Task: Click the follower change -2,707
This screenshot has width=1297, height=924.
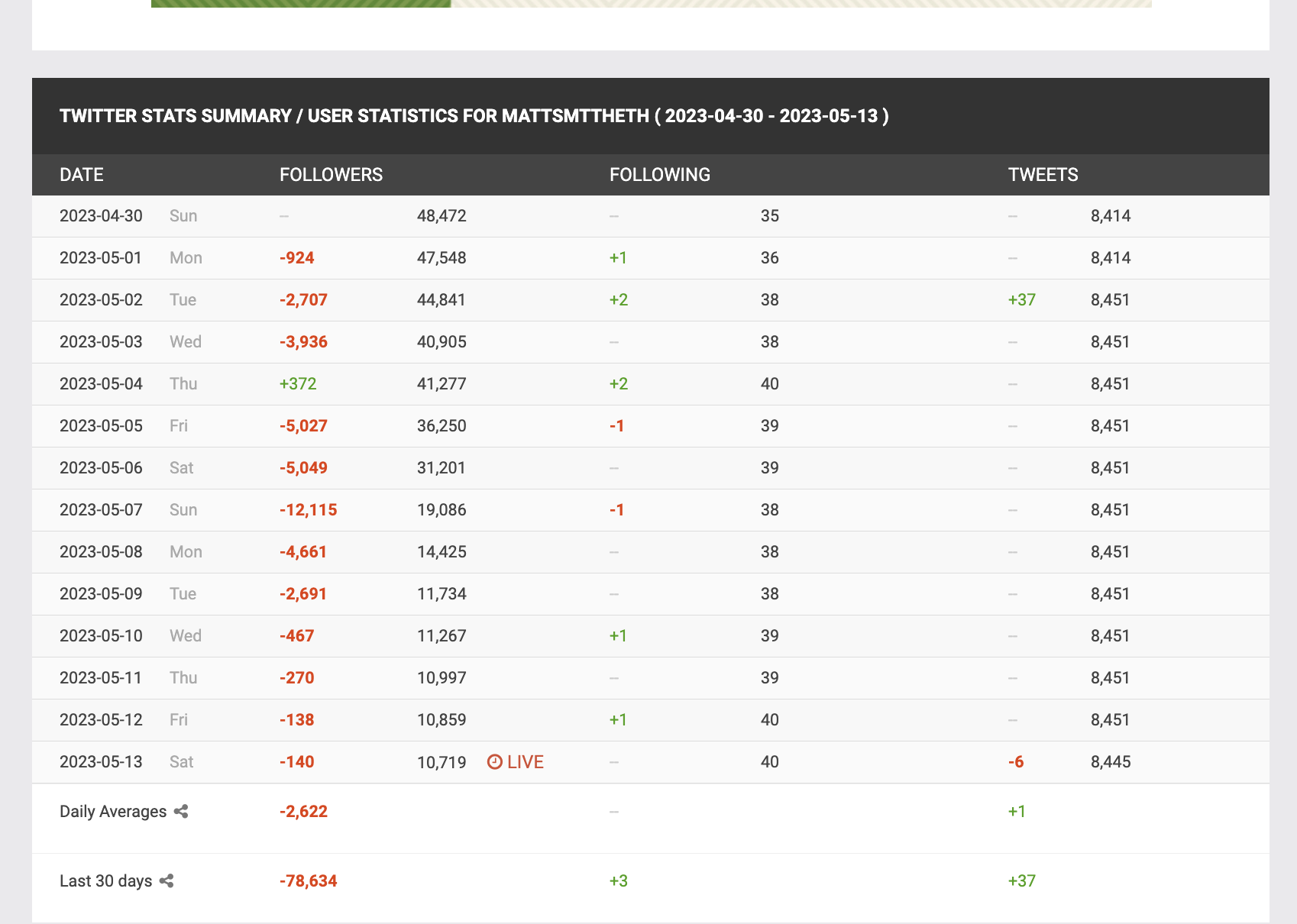Action: point(303,300)
